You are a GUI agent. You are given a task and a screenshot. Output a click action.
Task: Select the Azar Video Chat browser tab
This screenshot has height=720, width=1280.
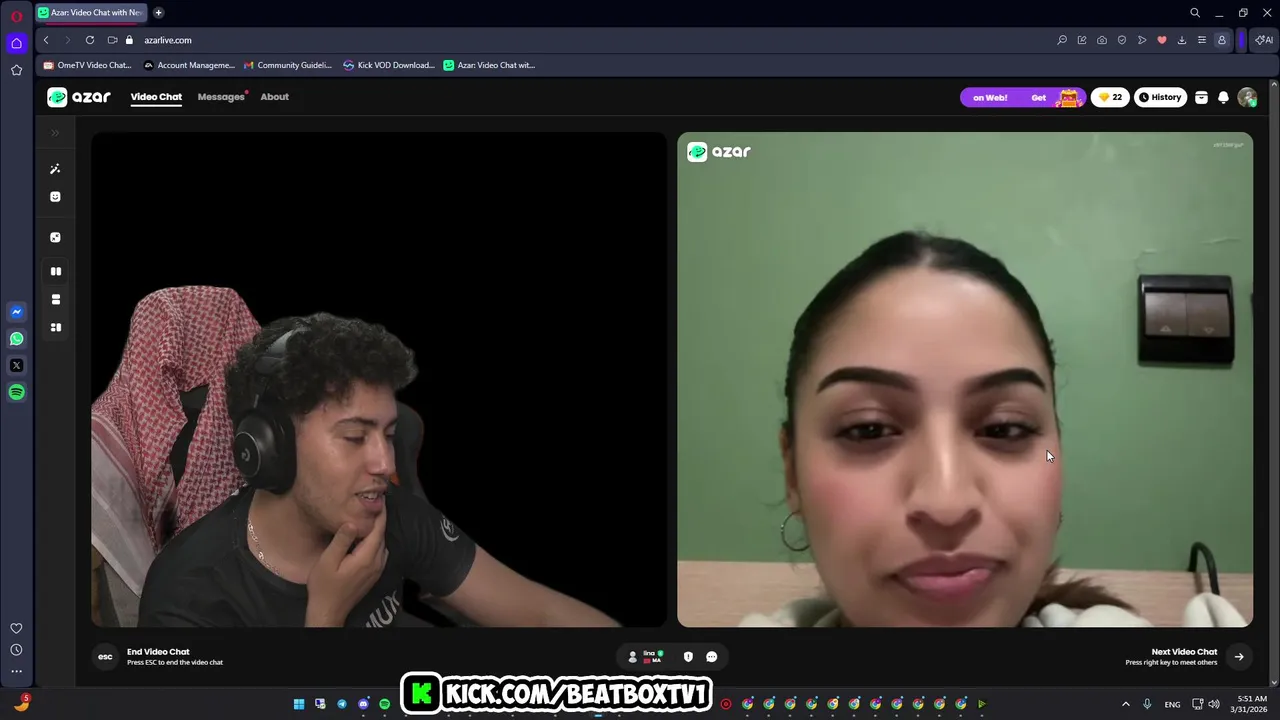(90, 13)
